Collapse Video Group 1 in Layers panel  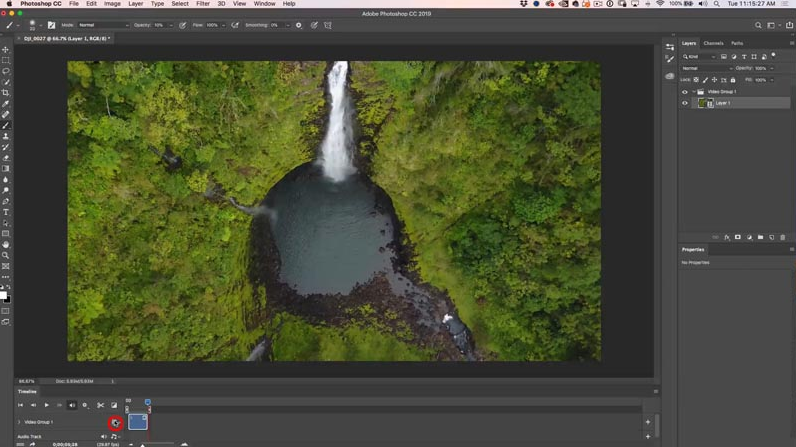[x=693, y=92]
